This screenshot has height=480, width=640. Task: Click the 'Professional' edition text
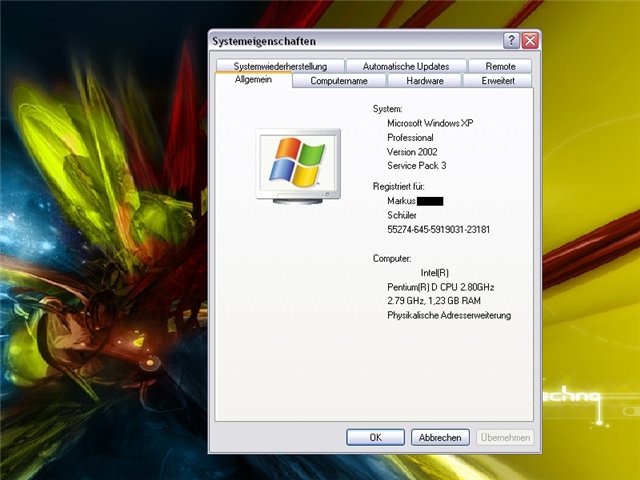(410, 138)
